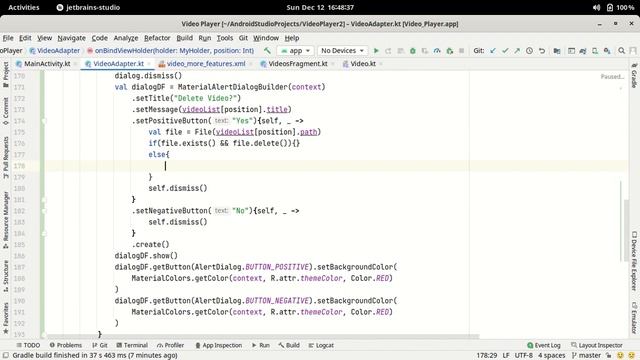This screenshot has width=640, height=360.
Task: Click the Debug app bug icon
Action: [x=413, y=51]
